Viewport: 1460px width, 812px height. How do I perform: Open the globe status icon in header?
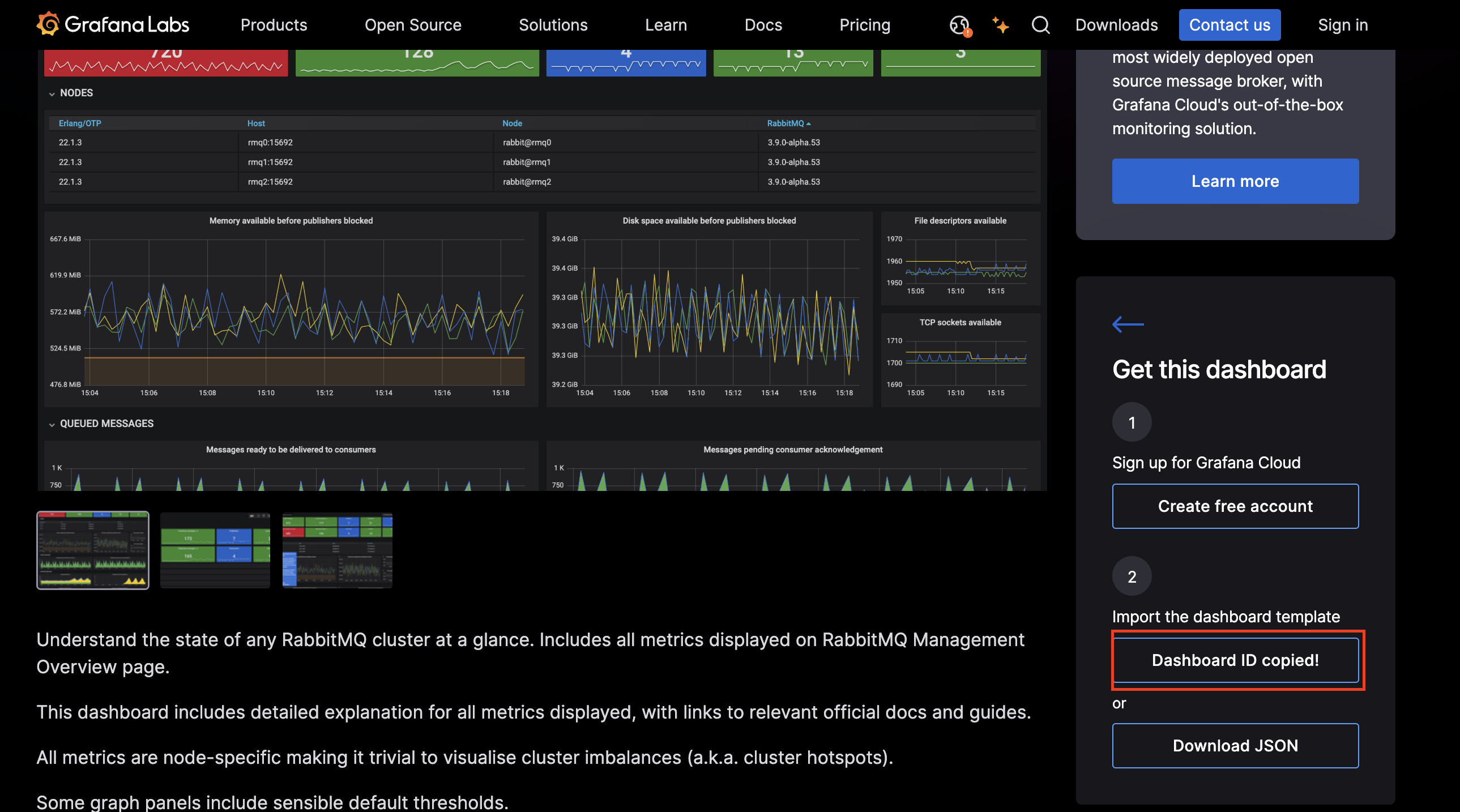(x=959, y=25)
